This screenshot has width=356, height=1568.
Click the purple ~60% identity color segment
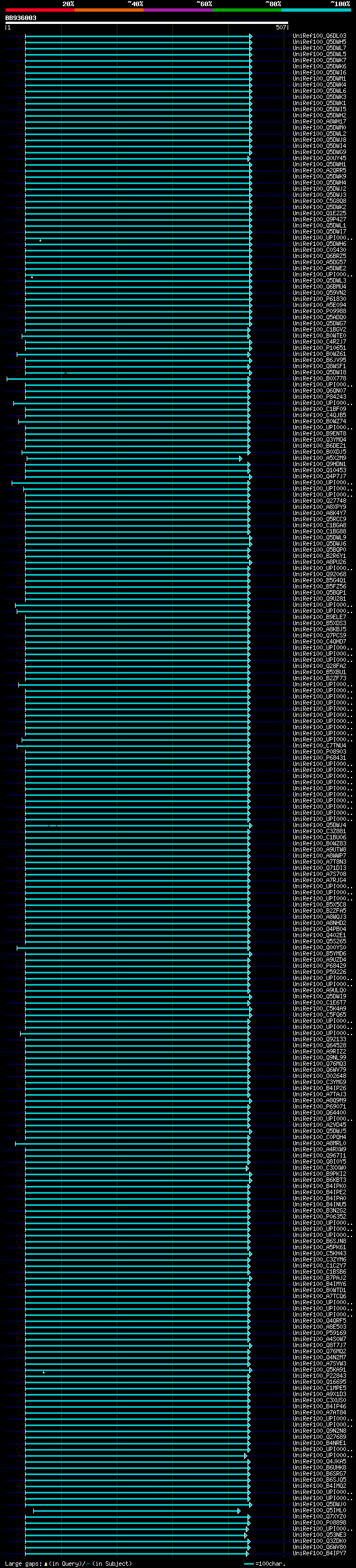(x=177, y=10)
